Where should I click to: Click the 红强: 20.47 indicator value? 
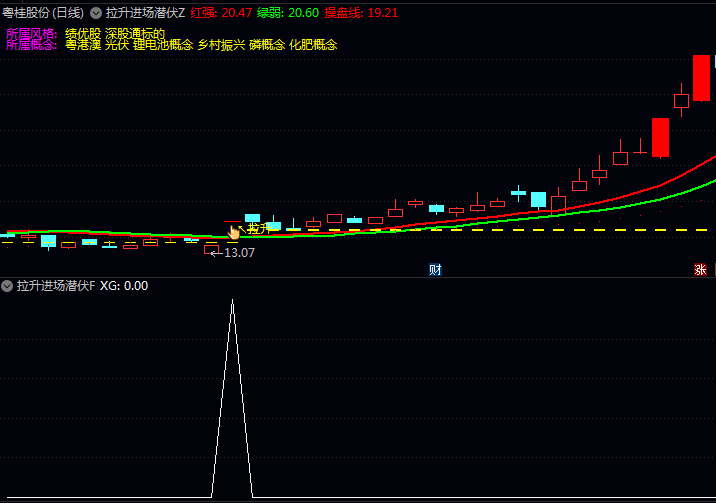point(221,13)
